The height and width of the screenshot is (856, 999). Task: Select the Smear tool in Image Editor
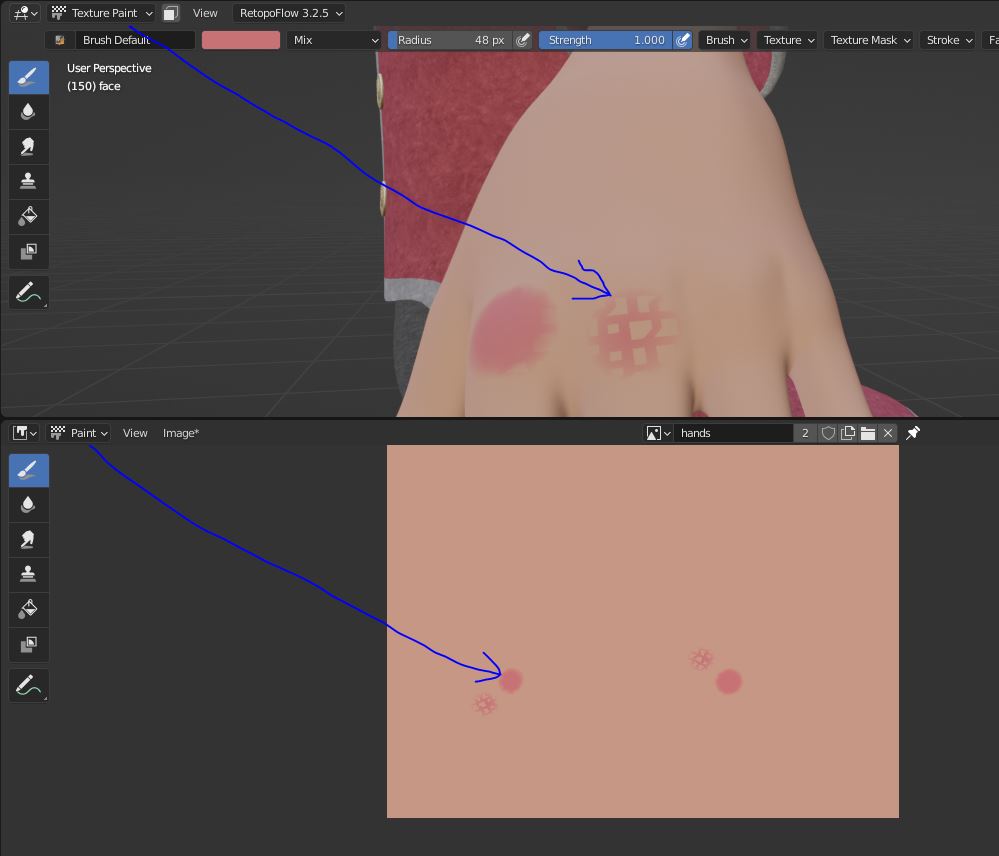pos(29,540)
